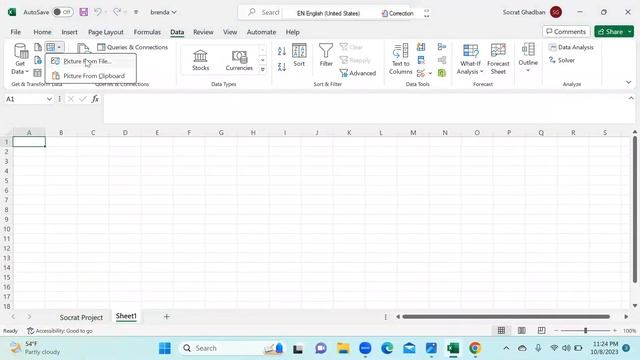Click the Remove Duplicates icon

(x=421, y=60)
